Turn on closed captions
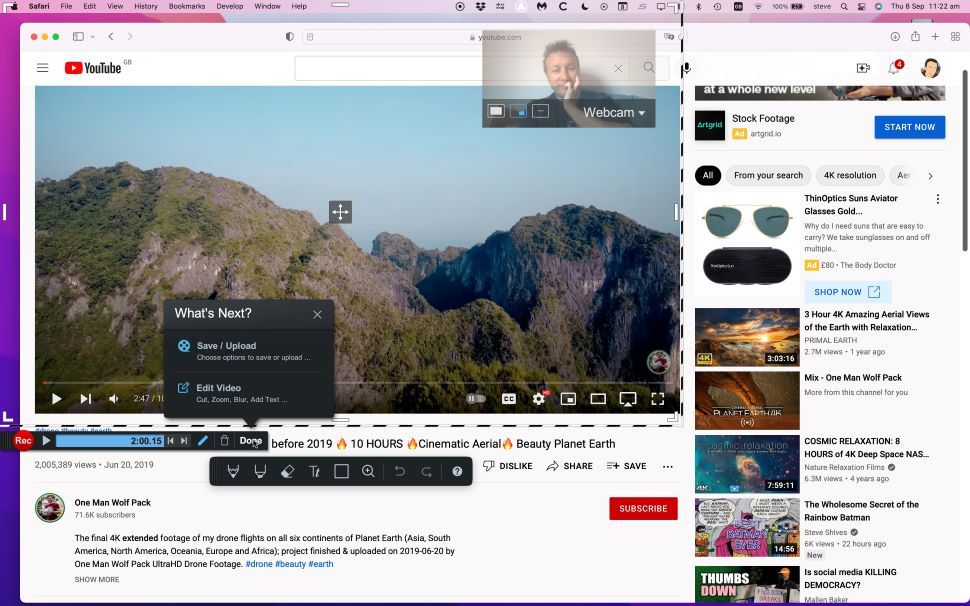The image size is (970, 606). tap(508, 398)
